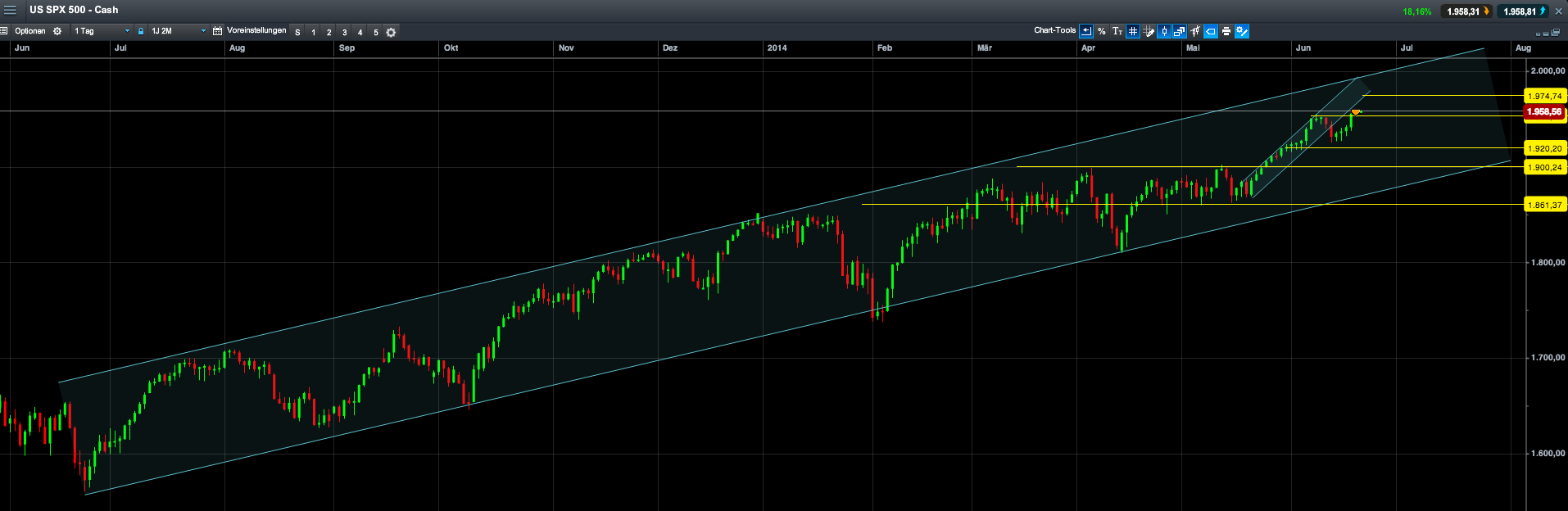Click the gear icon next to Optionen

(57, 31)
